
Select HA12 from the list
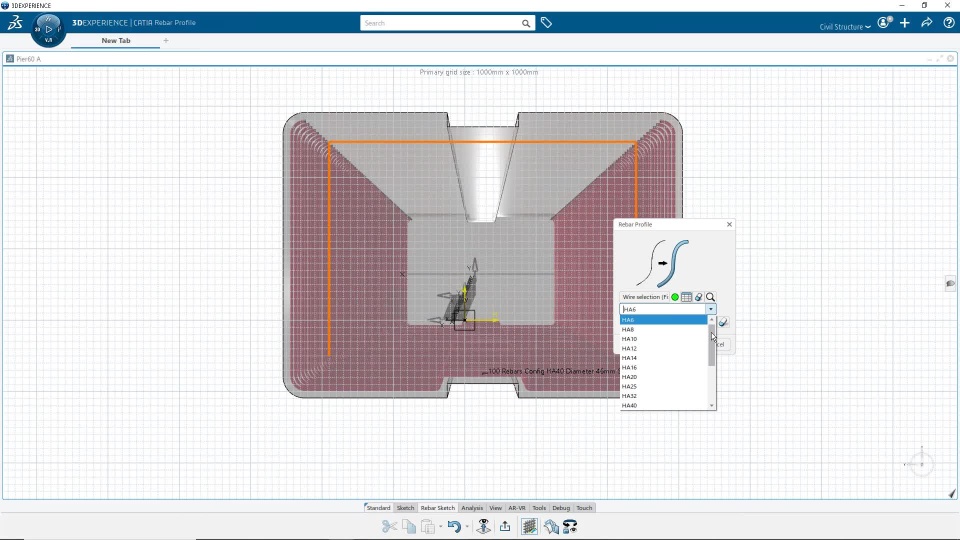(664, 348)
